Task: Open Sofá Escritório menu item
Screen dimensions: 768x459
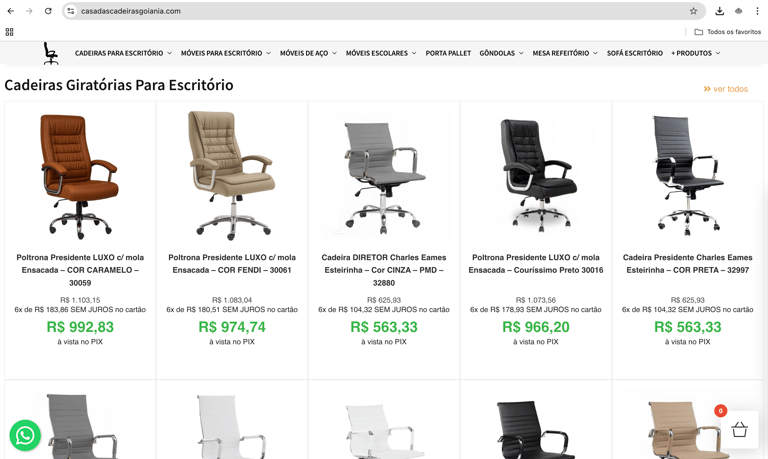Action: click(635, 53)
